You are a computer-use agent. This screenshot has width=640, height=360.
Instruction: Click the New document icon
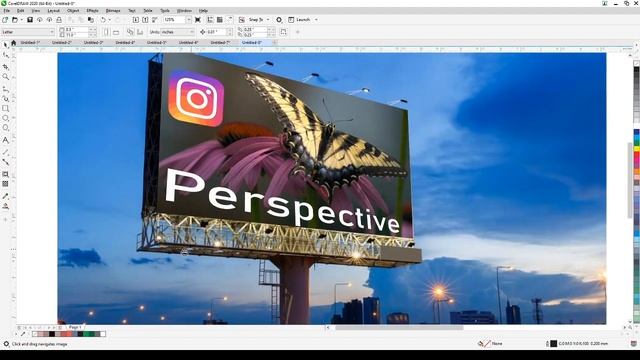tap(5, 20)
